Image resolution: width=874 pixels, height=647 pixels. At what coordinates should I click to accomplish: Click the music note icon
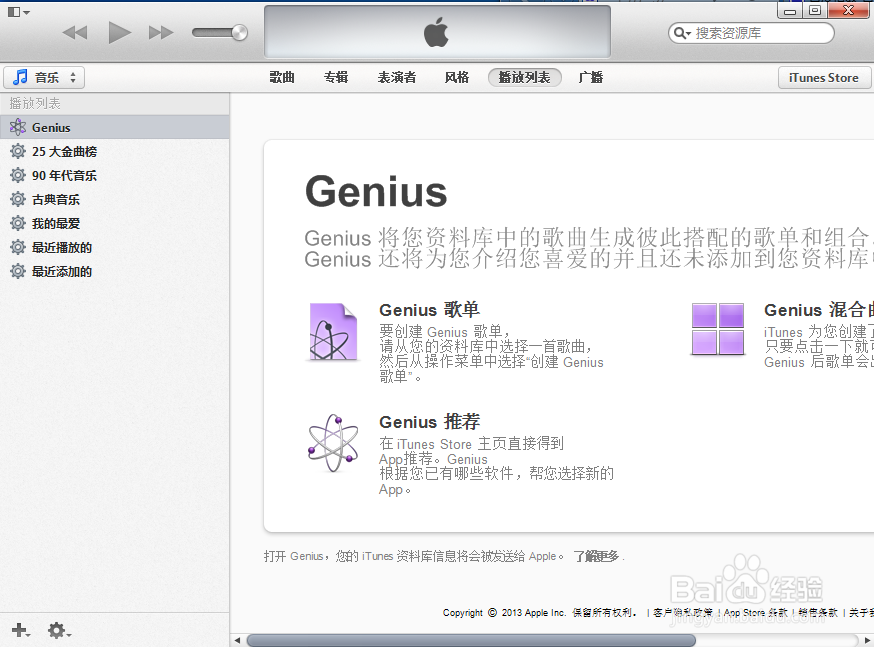[x=20, y=77]
